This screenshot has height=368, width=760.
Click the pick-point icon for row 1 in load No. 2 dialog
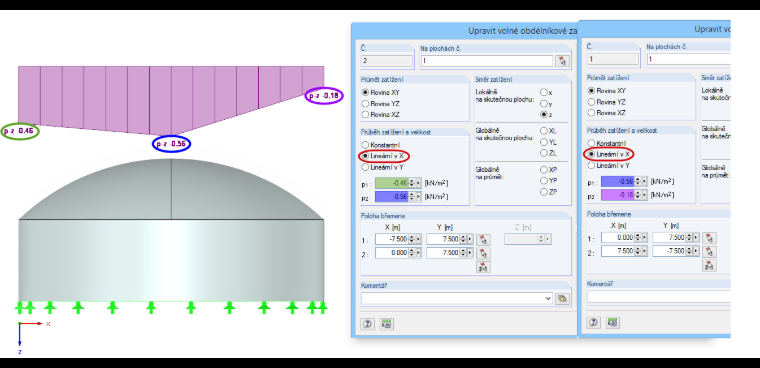click(483, 240)
